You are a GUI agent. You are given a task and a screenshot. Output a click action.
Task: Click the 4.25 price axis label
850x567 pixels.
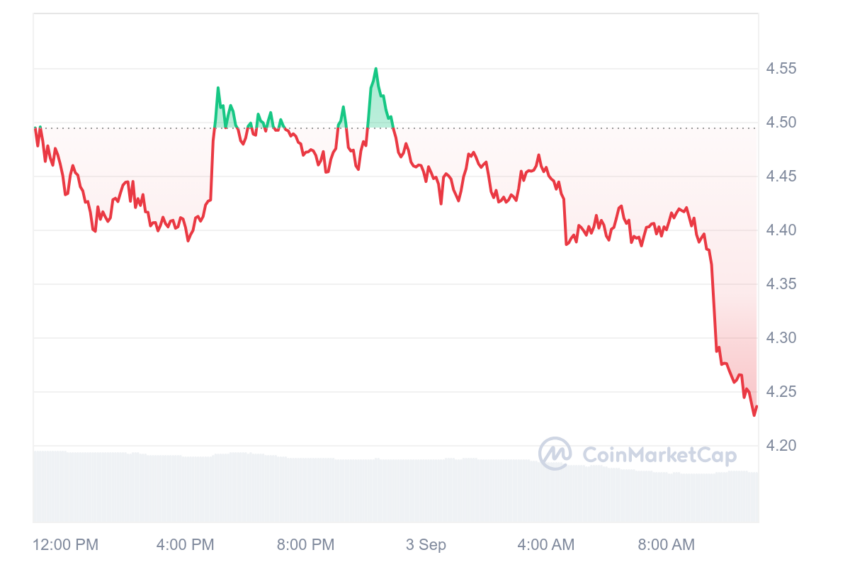pyautogui.click(x=781, y=391)
